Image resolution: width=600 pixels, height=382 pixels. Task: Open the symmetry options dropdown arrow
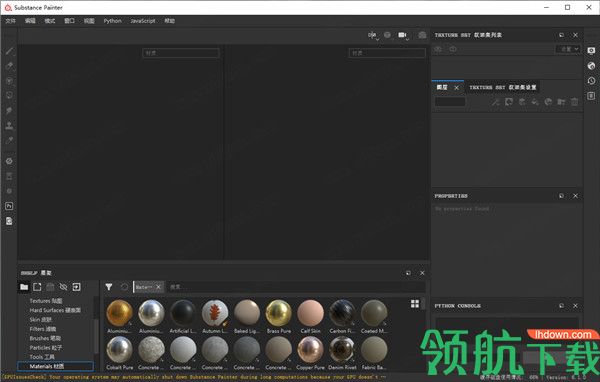tap(378, 39)
